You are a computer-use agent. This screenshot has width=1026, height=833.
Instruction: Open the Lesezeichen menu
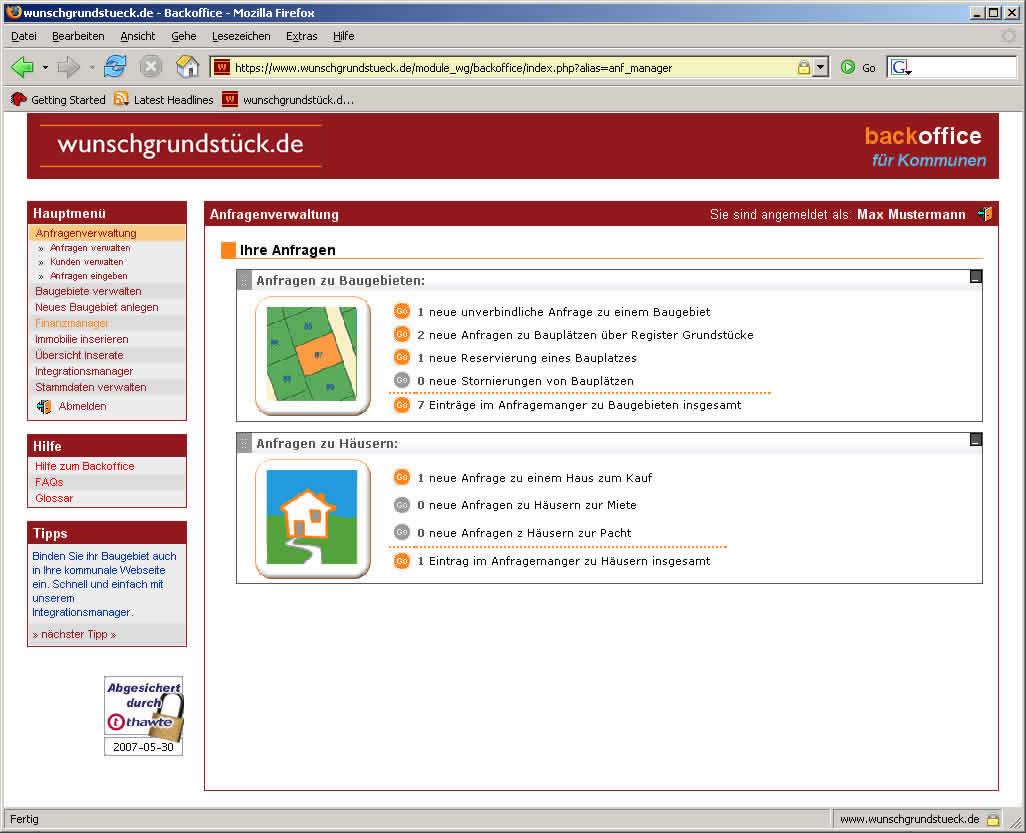pos(241,36)
